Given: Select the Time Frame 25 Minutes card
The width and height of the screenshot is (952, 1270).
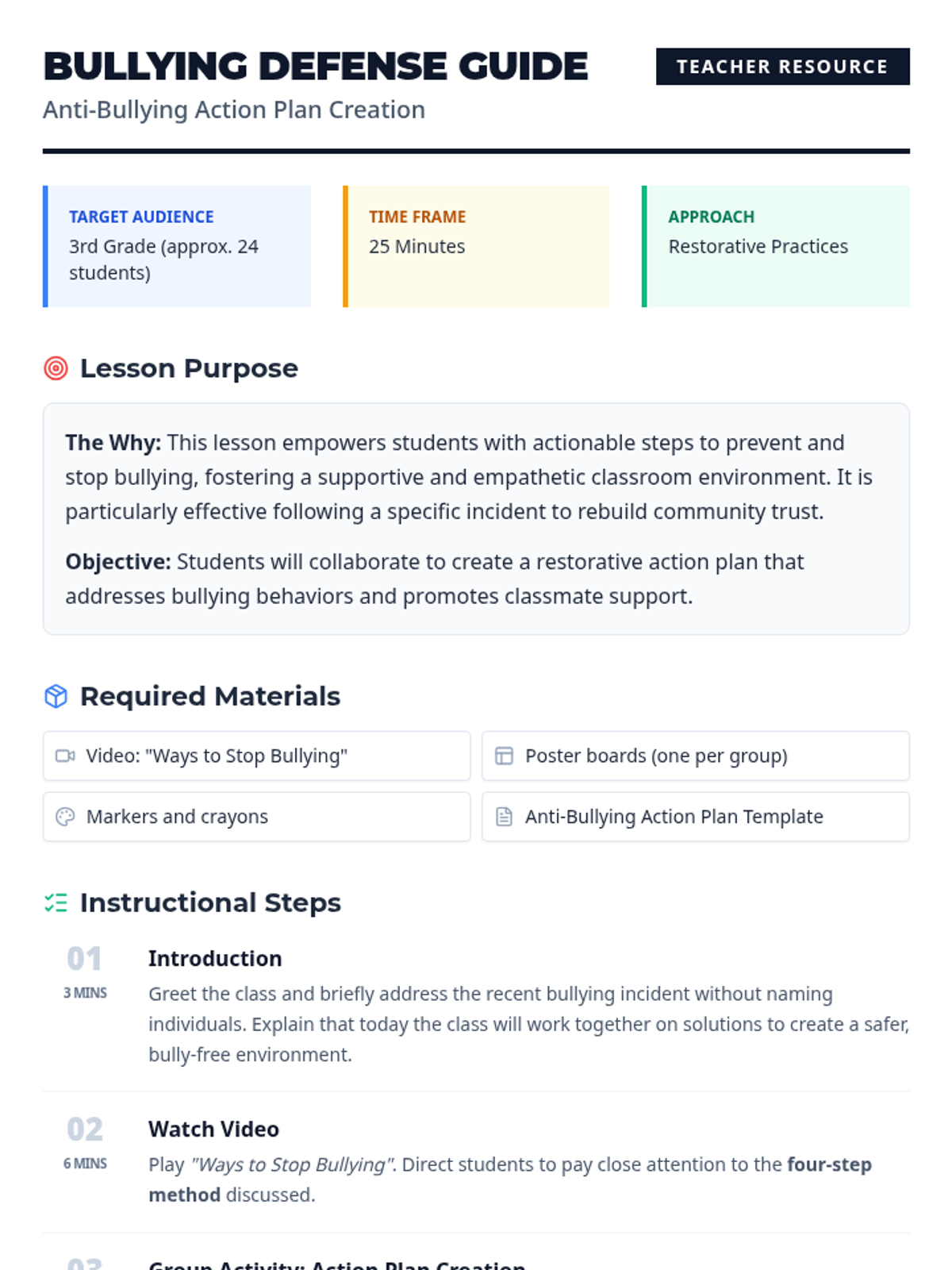Looking at the screenshot, I should point(476,246).
